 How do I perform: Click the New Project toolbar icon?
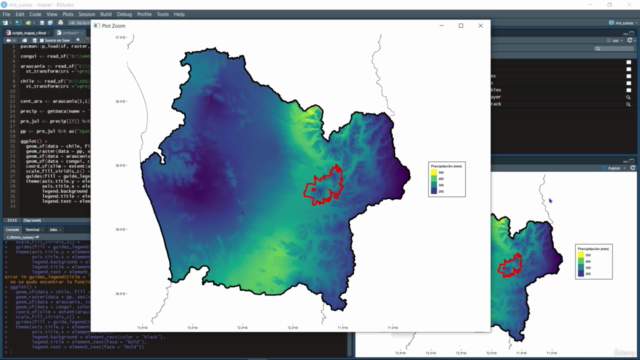click(x=18, y=23)
